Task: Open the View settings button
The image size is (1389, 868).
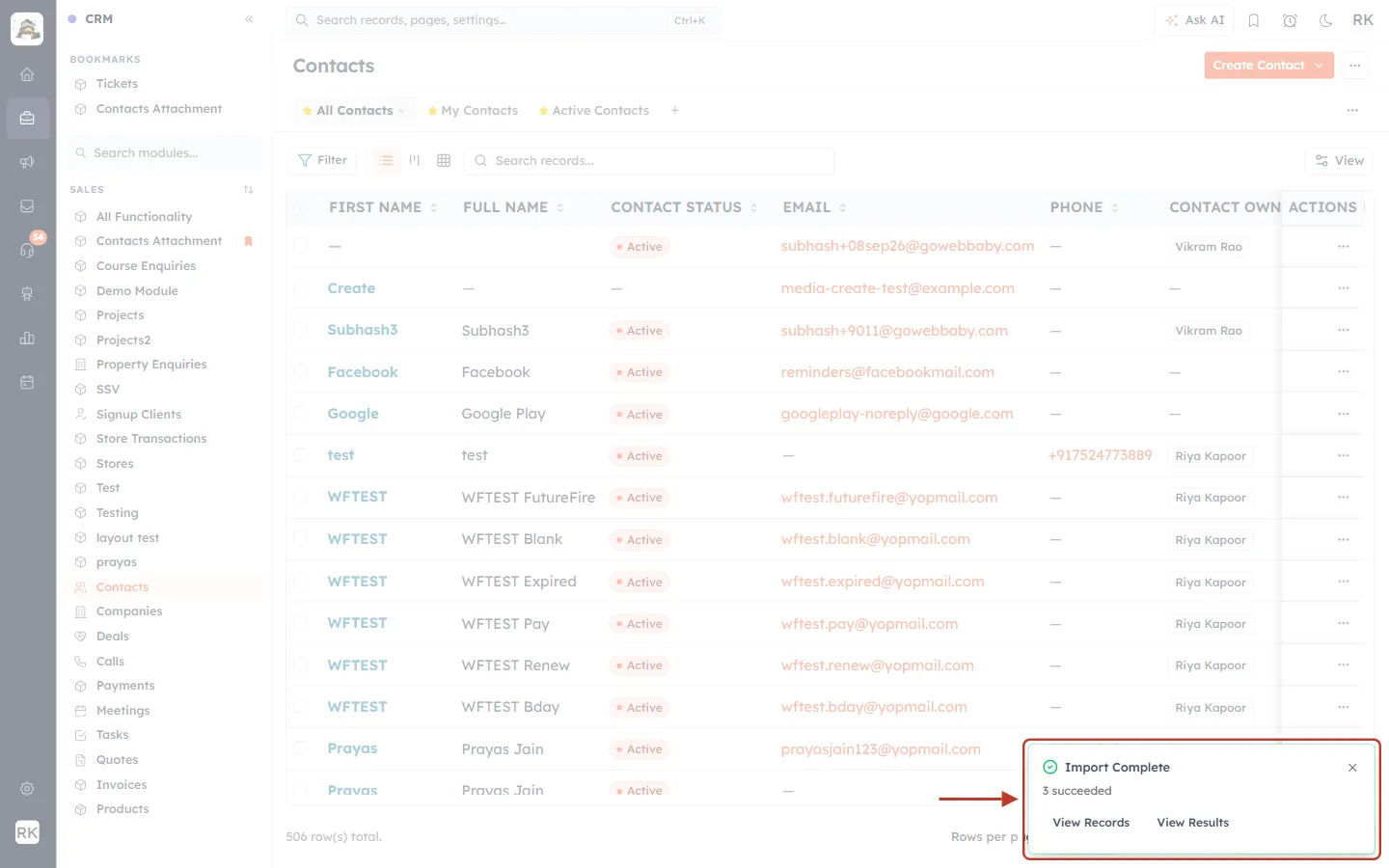Action: click(1339, 160)
